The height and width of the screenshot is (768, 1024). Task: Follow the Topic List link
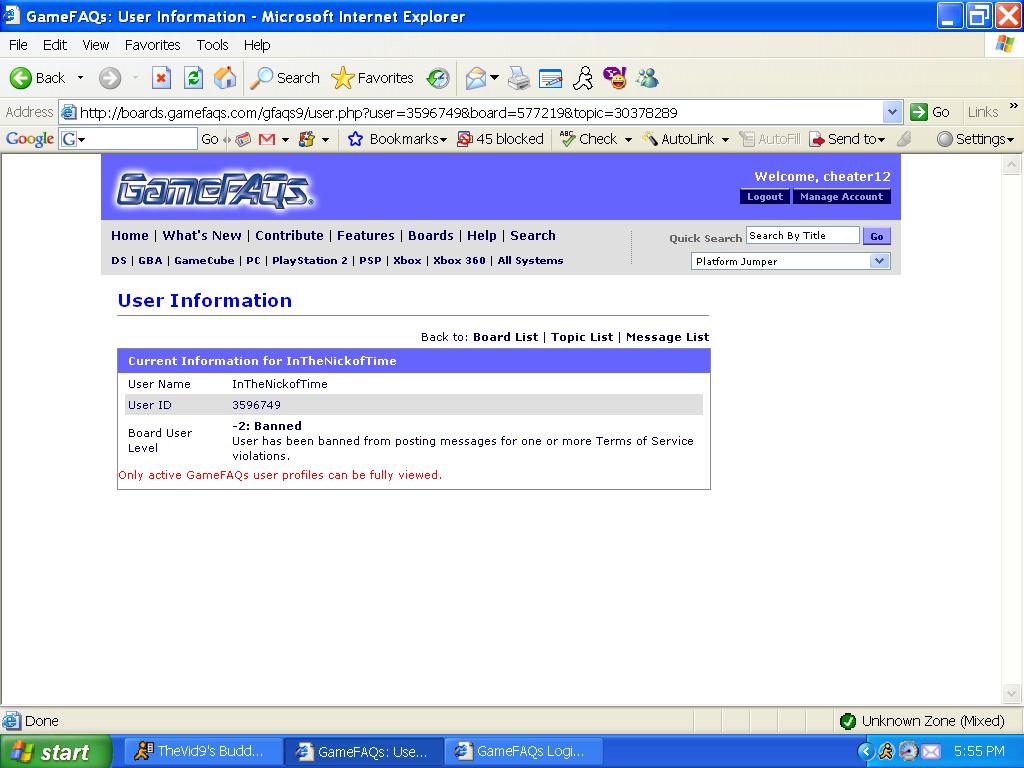581,337
